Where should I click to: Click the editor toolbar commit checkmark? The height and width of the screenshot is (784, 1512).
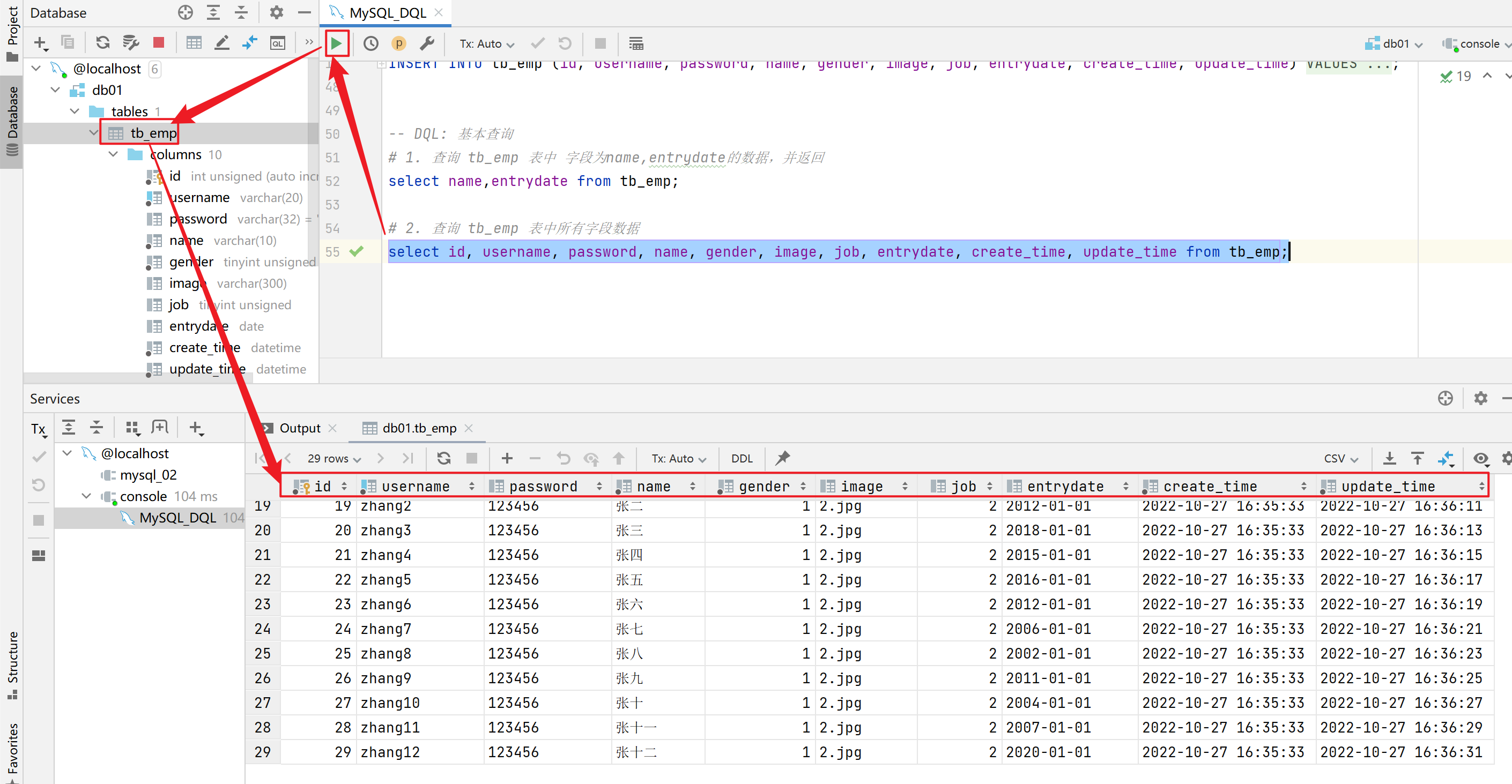coord(537,43)
